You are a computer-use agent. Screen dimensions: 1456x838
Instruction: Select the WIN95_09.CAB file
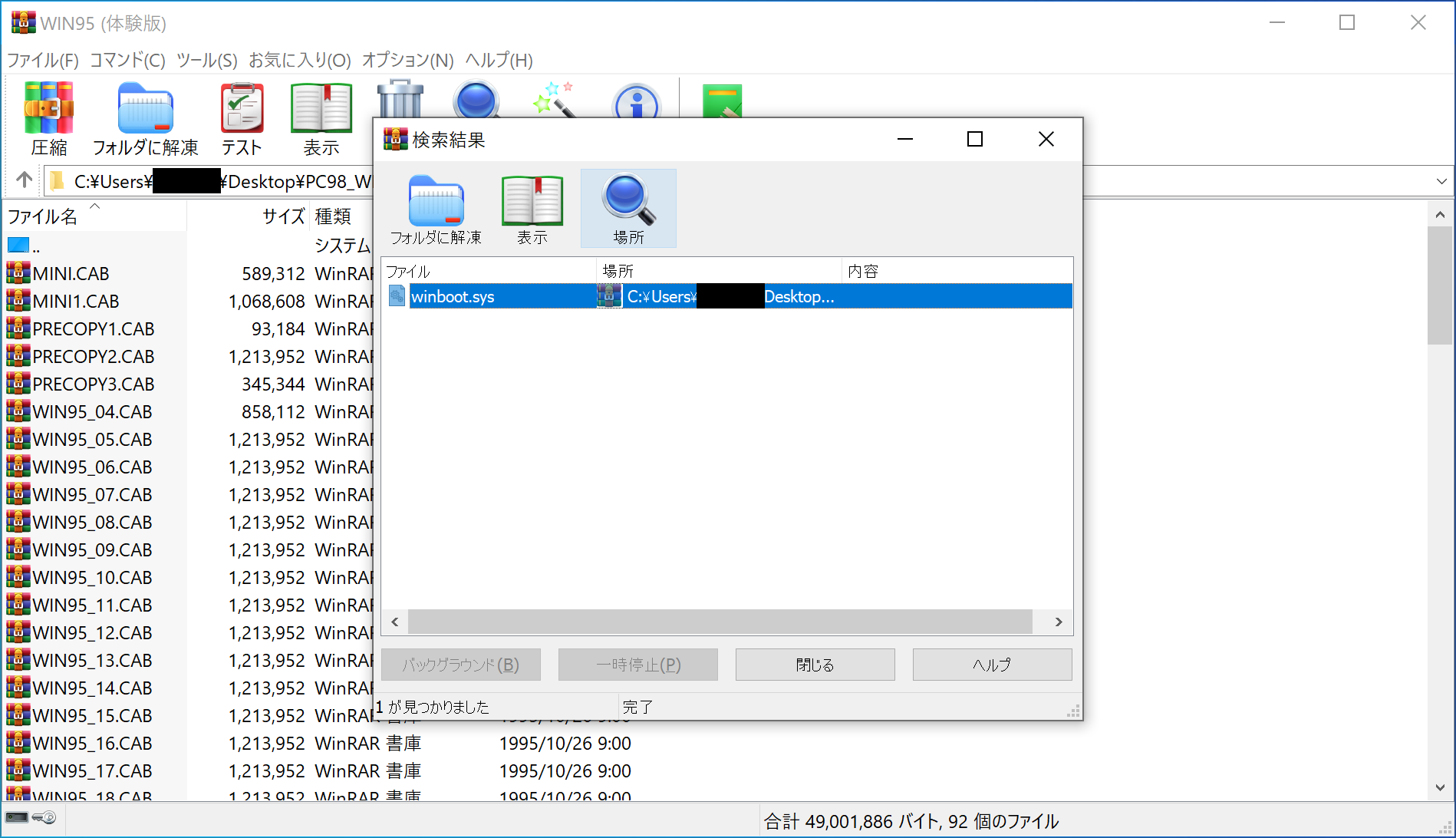coord(188,549)
